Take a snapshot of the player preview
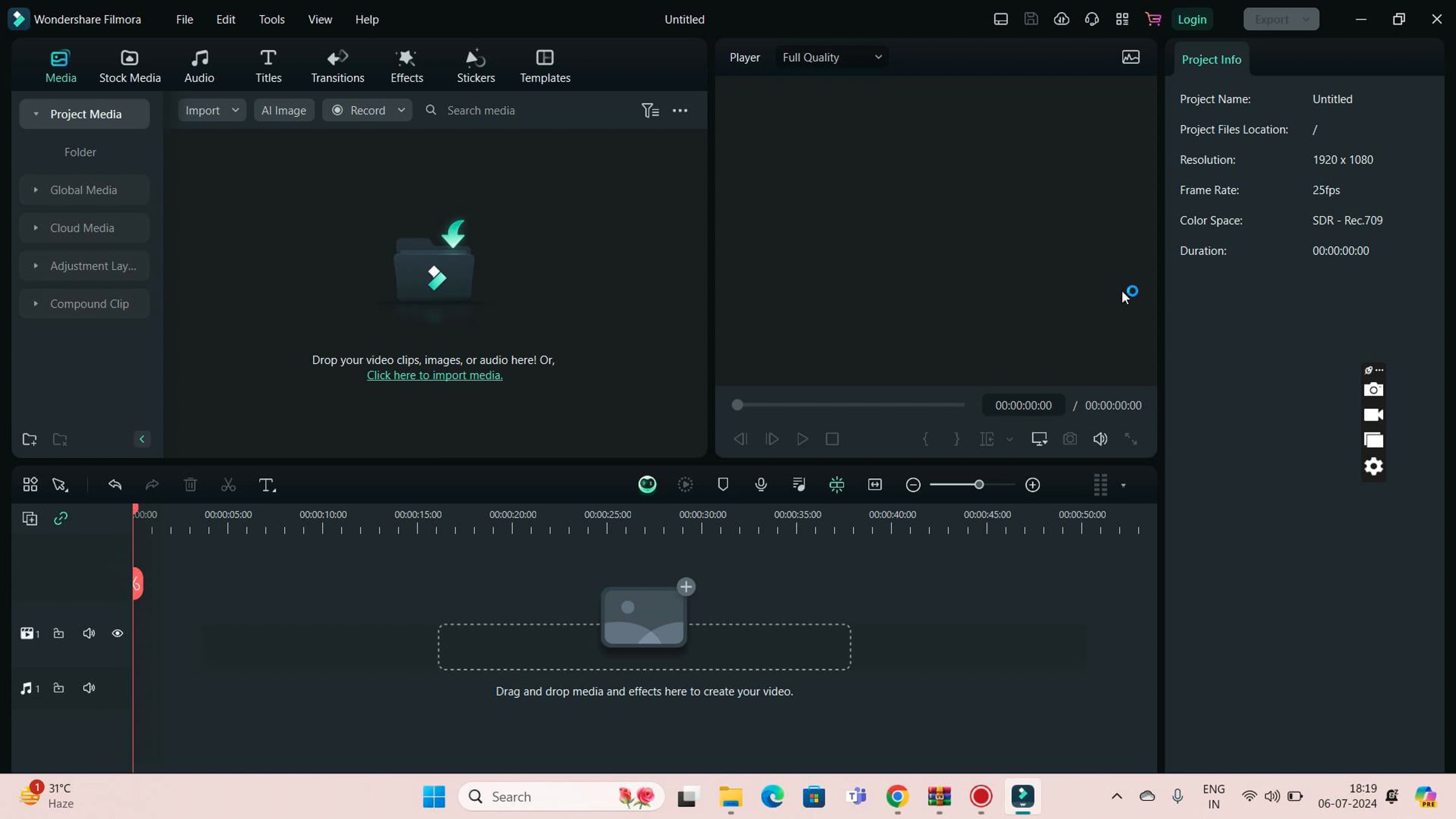Screen dimensions: 1456x819 [x=1070, y=439]
